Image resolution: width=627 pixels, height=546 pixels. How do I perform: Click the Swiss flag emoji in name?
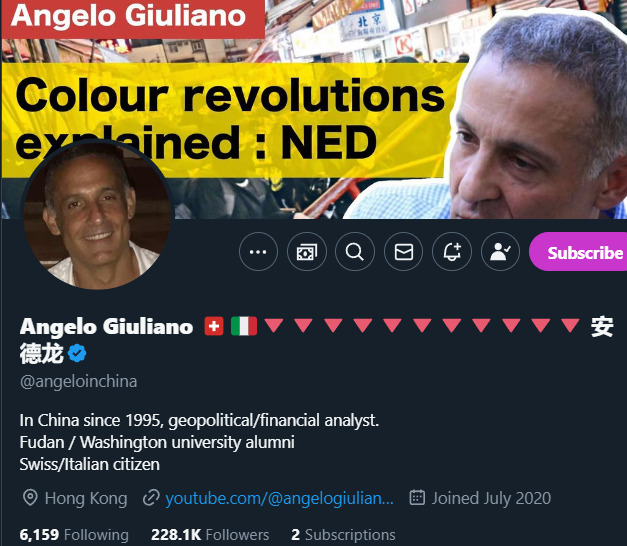point(214,326)
